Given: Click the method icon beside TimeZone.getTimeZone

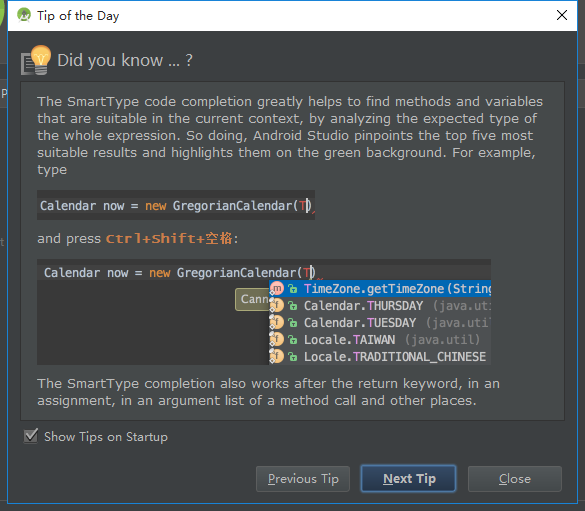Looking at the screenshot, I should (277, 289).
